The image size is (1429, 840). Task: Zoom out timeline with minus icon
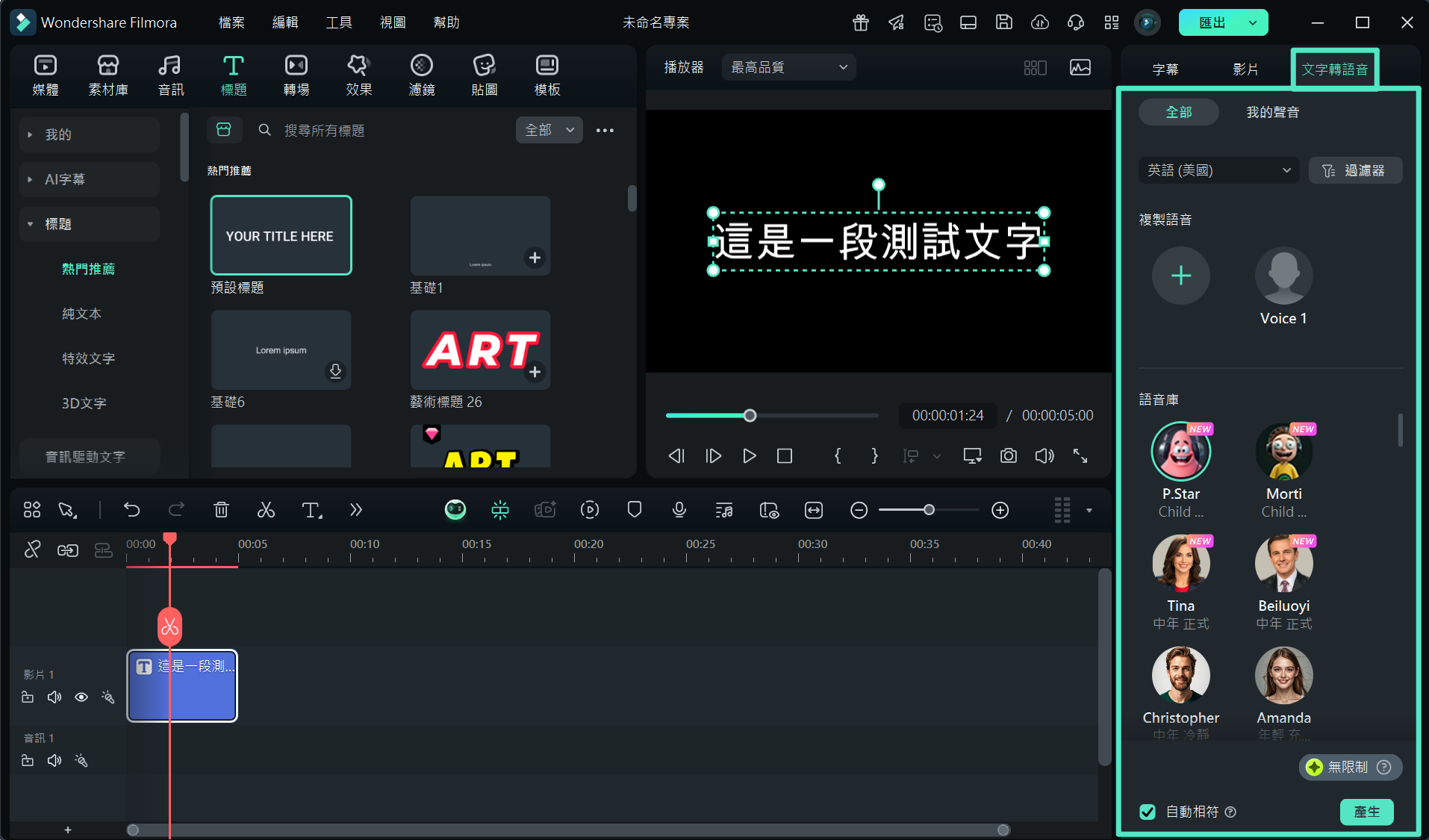(859, 510)
